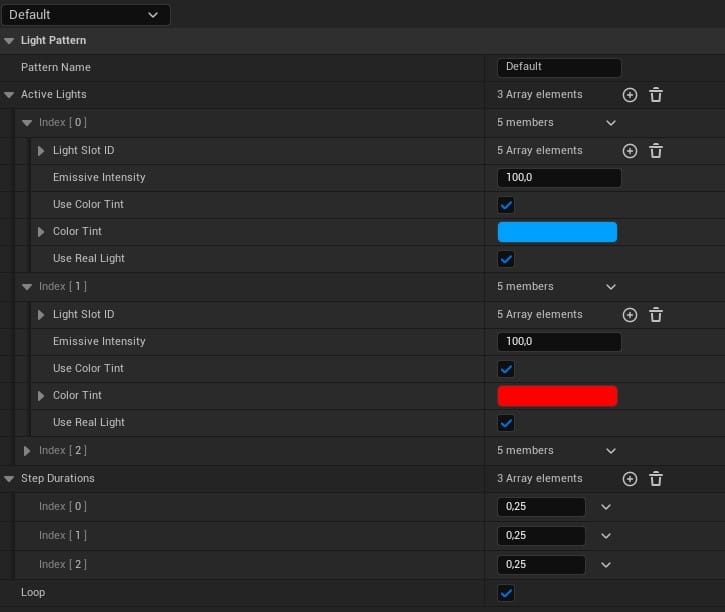Toggle Use Real Light for Index 0
Screen dimensions: 725x612
(x=506, y=259)
